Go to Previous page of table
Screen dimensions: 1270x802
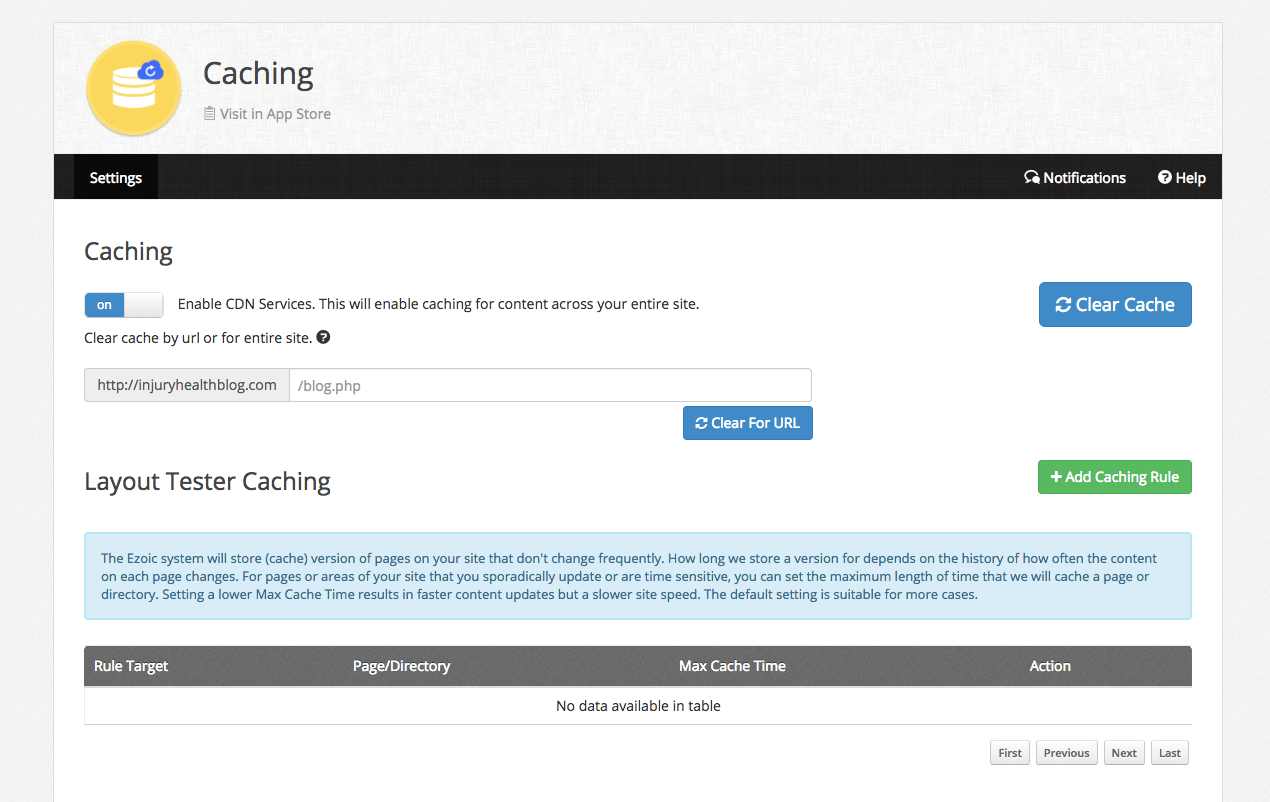[x=1067, y=753]
